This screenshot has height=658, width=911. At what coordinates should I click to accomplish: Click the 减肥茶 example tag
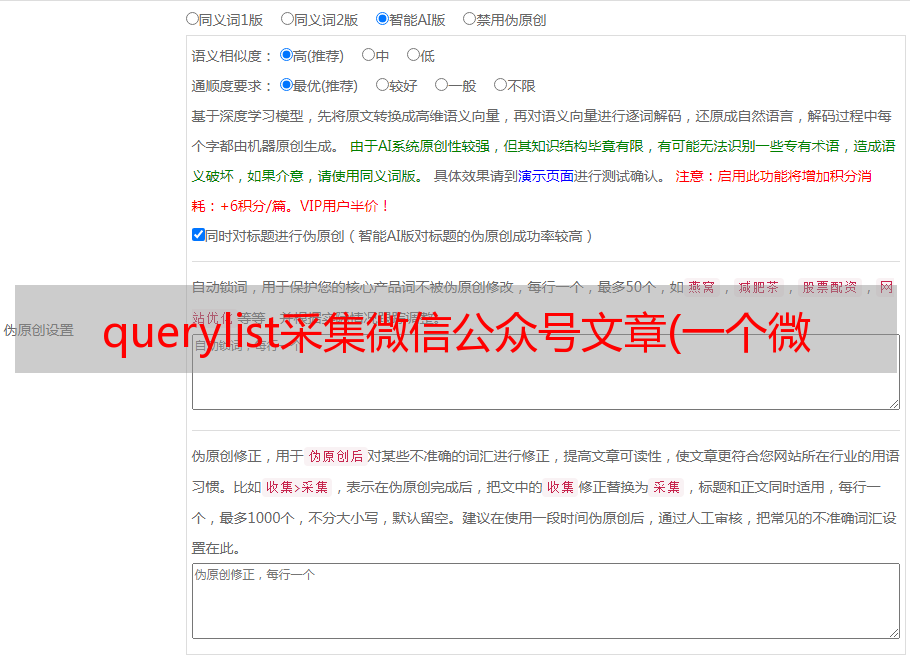click(759, 287)
